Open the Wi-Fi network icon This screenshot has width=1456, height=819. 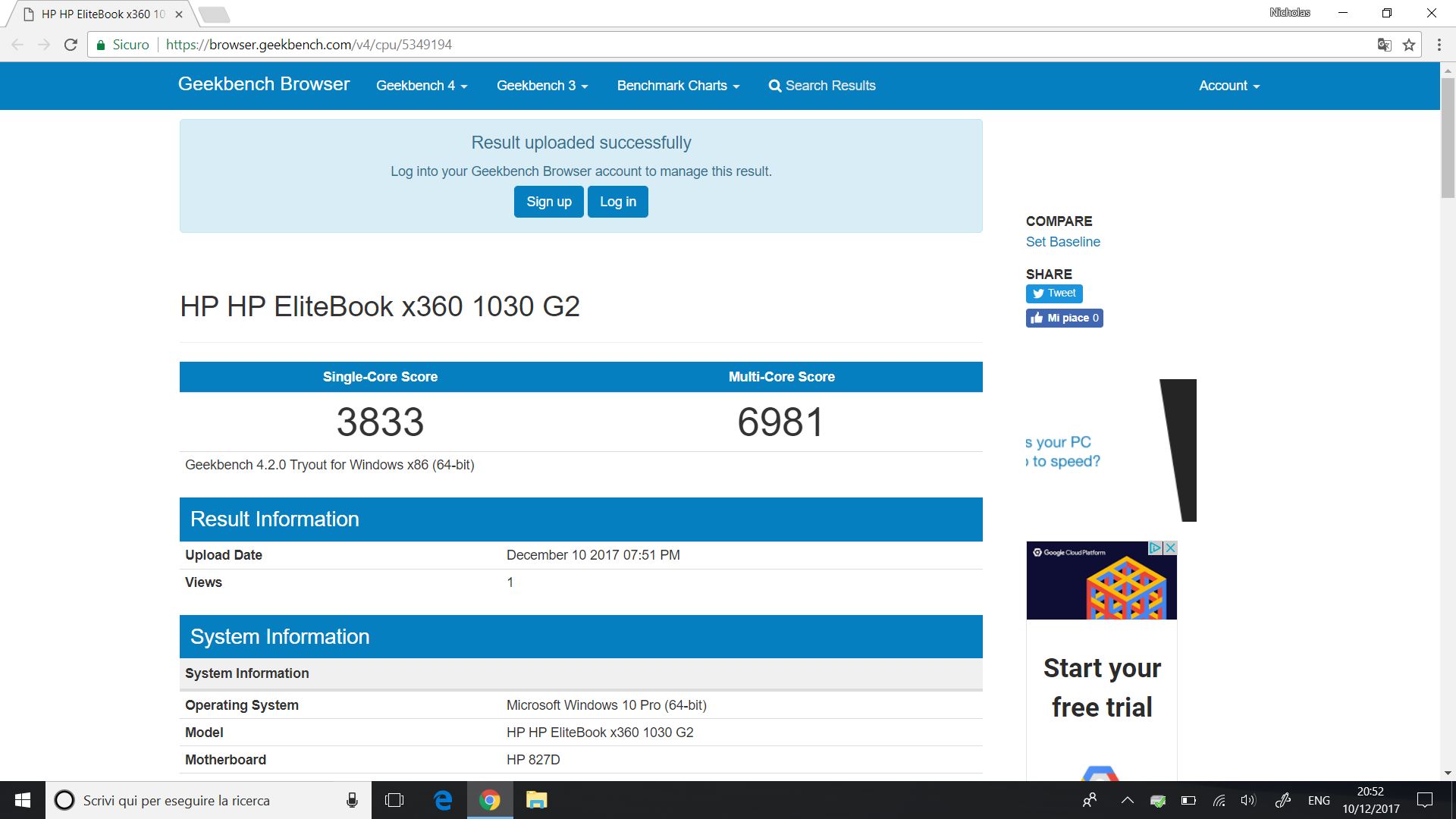1219,800
